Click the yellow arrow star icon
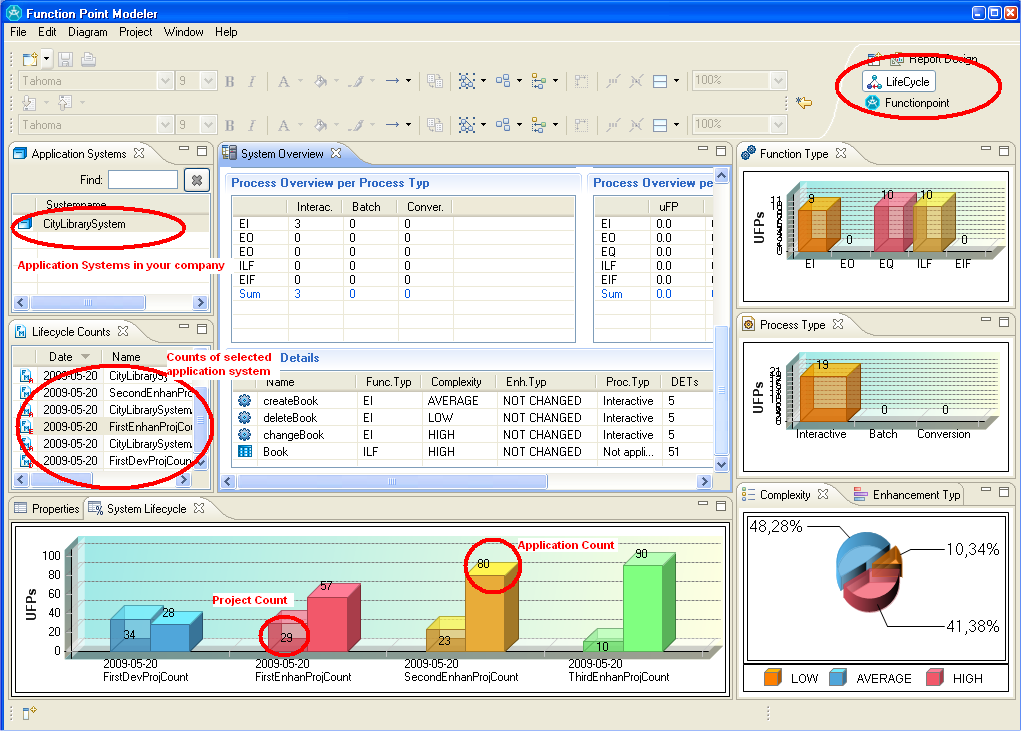This screenshot has width=1021, height=731. click(x=804, y=102)
